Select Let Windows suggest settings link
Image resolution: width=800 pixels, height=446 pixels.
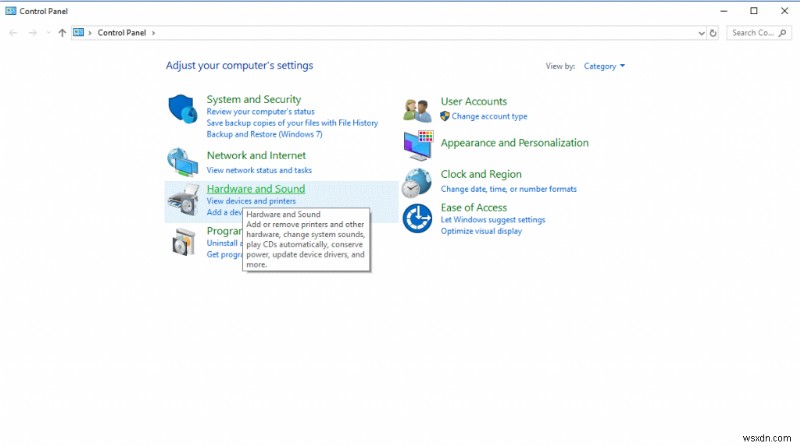pos(493,220)
